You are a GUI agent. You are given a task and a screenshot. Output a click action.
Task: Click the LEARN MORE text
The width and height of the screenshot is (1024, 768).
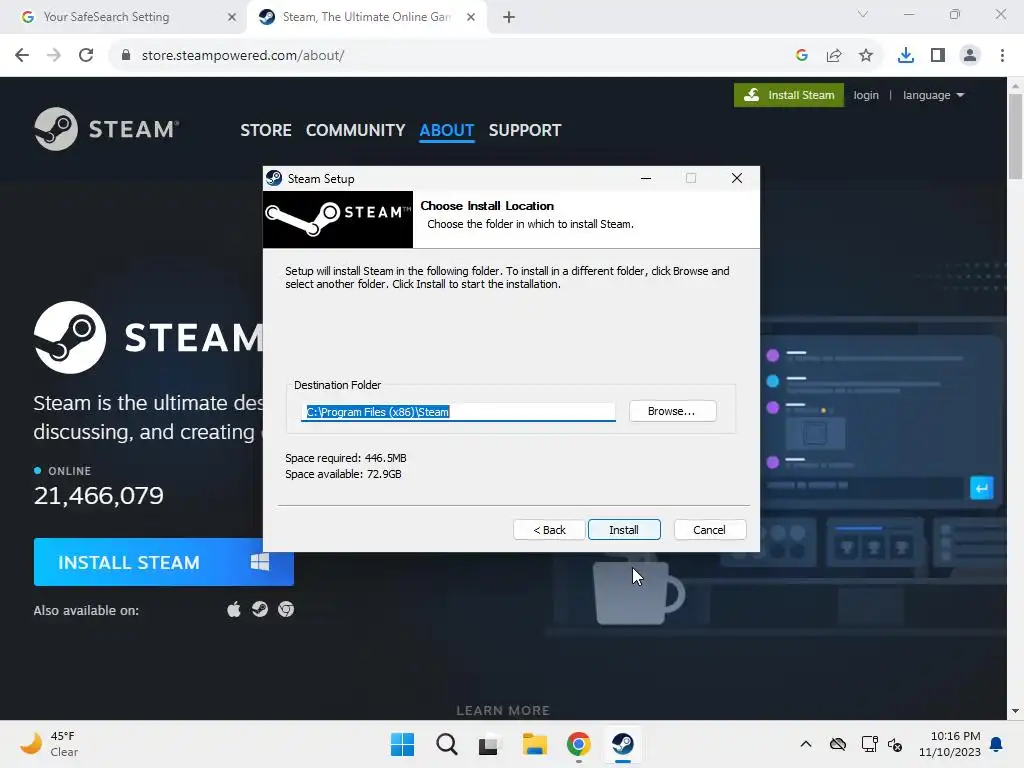click(503, 710)
